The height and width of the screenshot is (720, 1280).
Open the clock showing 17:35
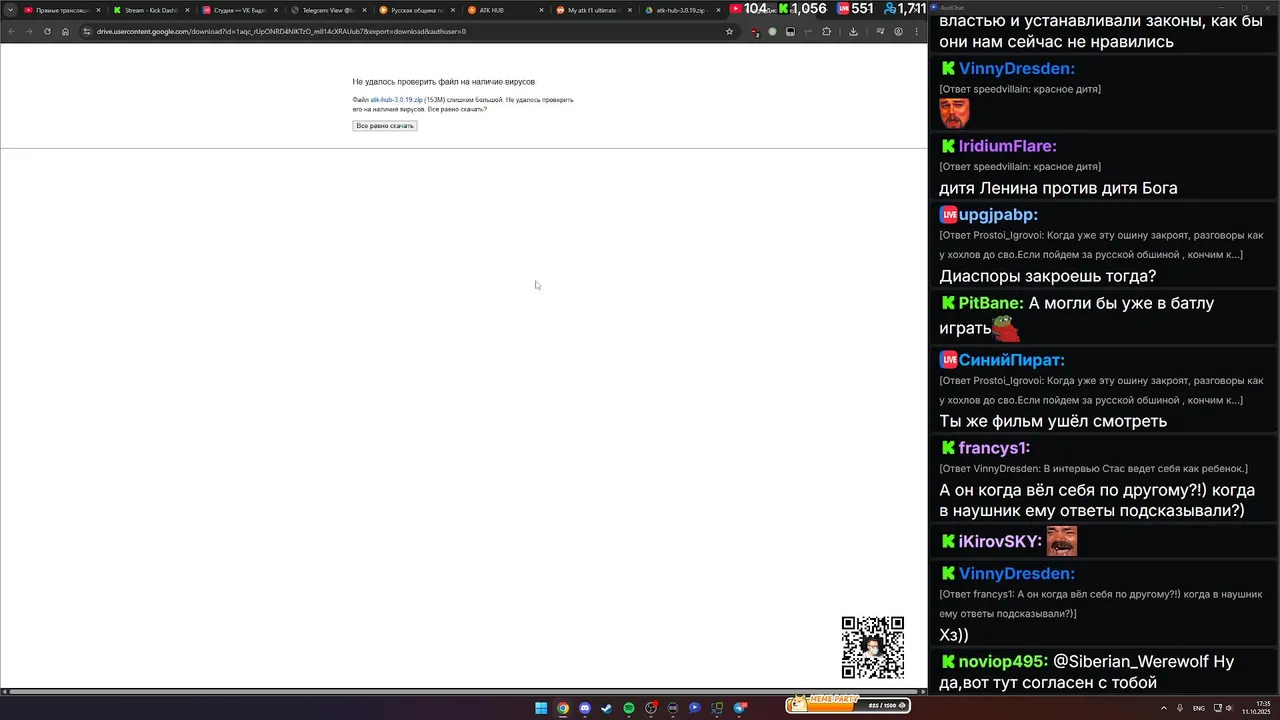[x=1256, y=708]
